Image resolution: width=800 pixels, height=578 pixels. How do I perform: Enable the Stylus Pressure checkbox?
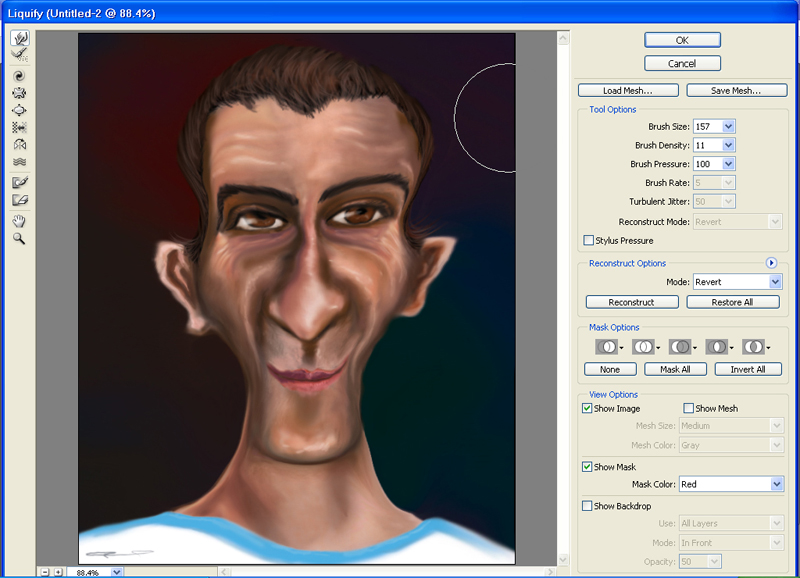(588, 241)
